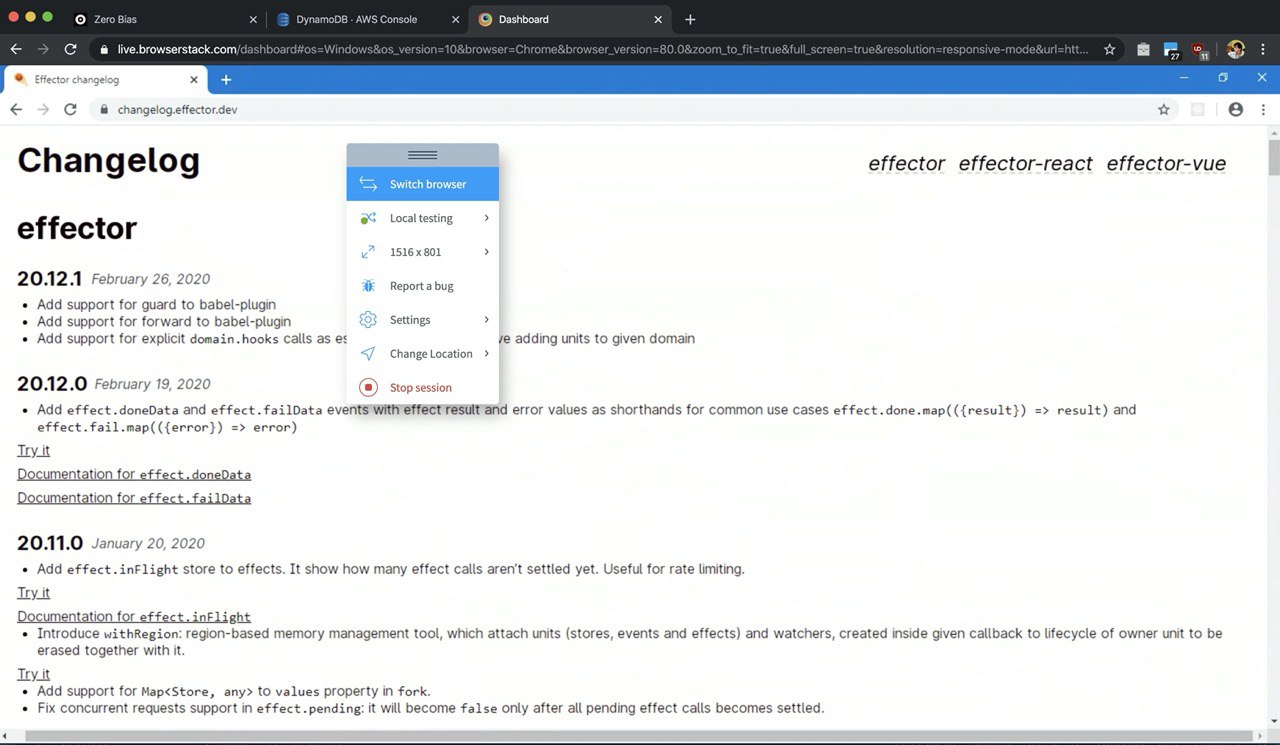1280x745 pixels.
Task: Click the 20.12.1 version heading
Action: pos(49,279)
